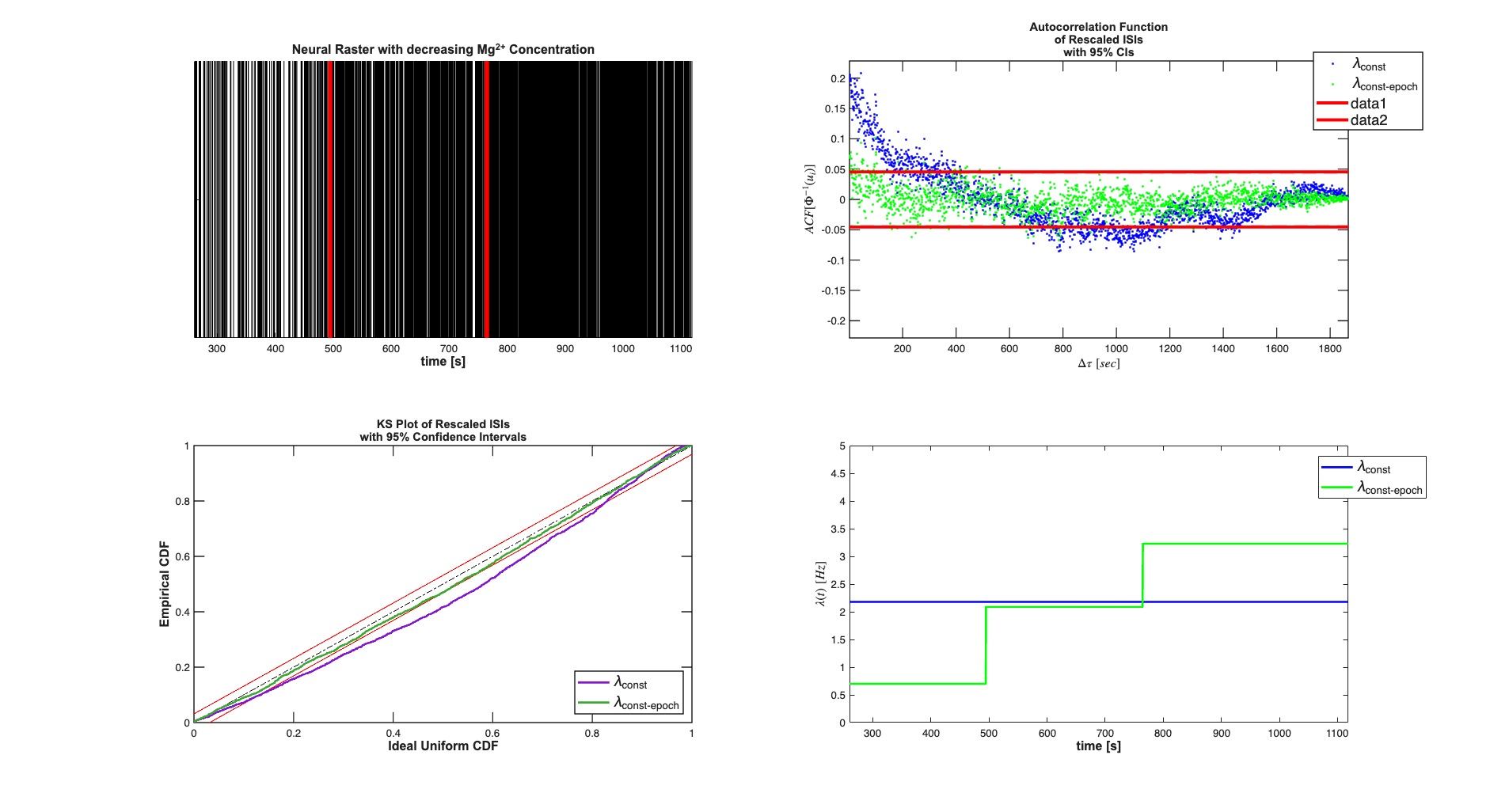Viewport: 1490px width, 812px height.
Task: Click λconst-epoch entry in rate plot legend
Action: coord(1389,488)
